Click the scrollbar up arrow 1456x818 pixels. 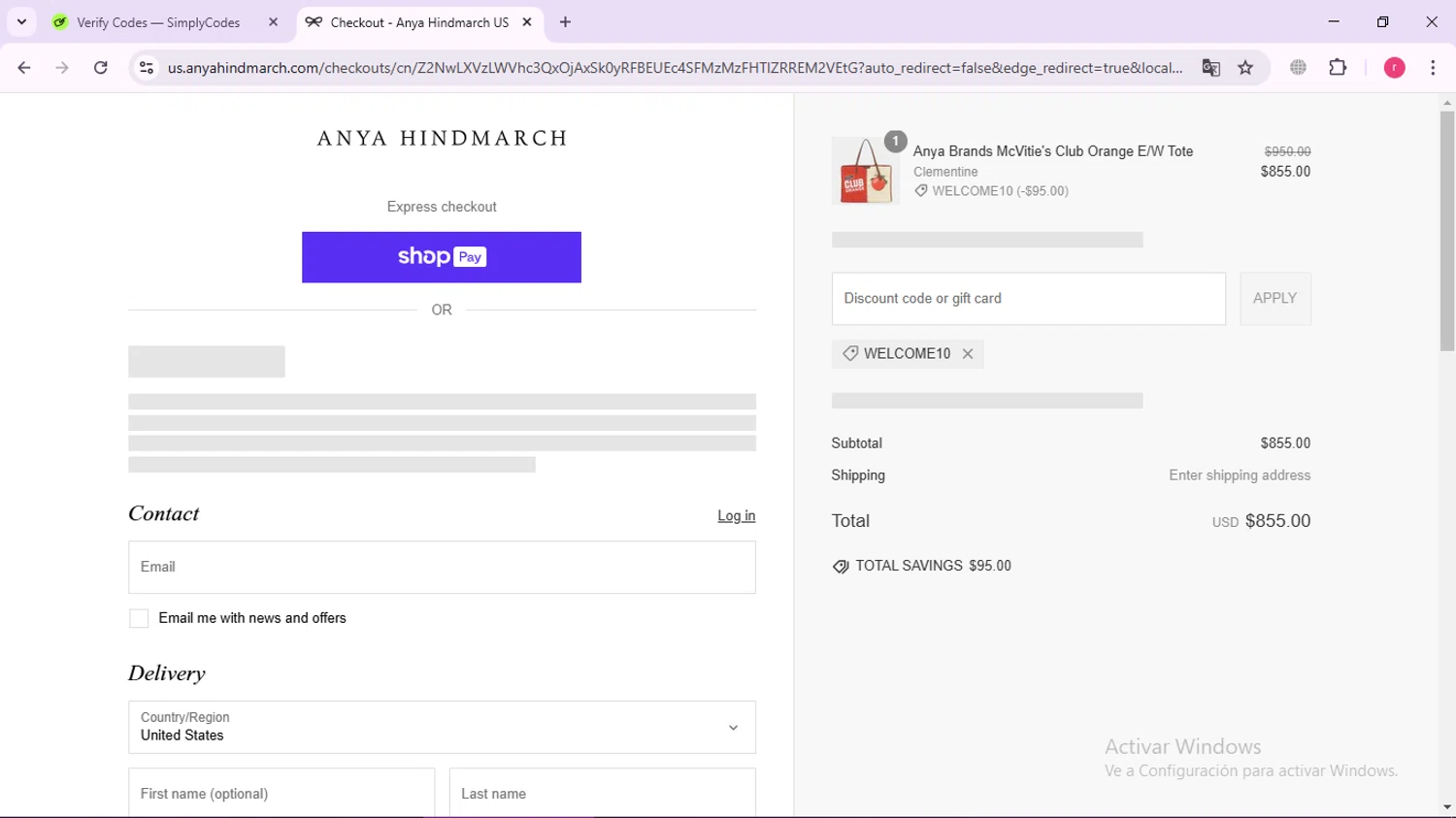[x=1447, y=102]
